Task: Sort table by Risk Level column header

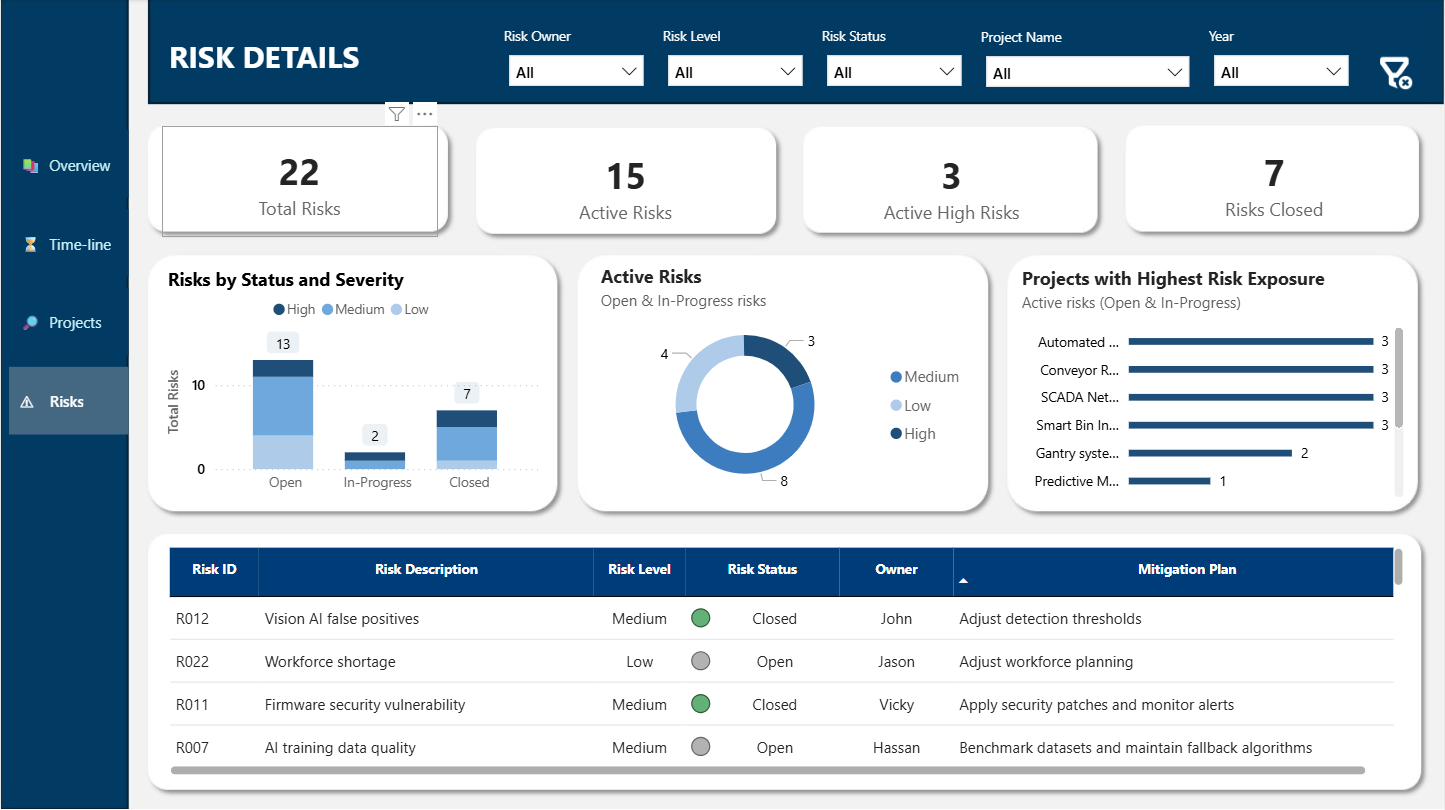Action: 639,570
